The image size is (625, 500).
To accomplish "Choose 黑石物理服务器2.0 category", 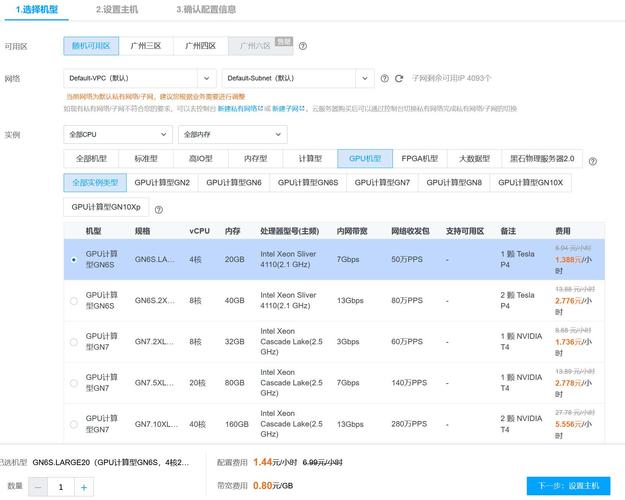I will tap(542, 159).
